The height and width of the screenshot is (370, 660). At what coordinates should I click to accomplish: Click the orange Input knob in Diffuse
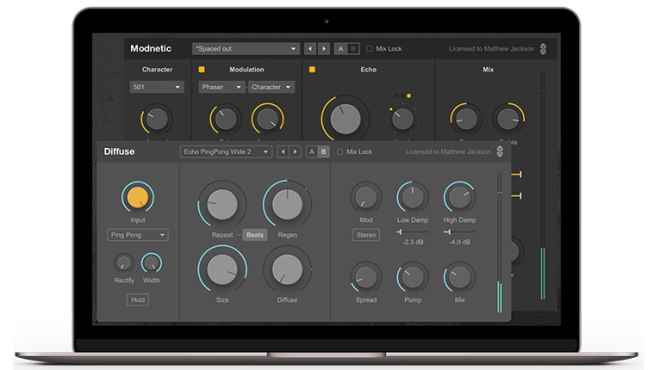click(138, 197)
